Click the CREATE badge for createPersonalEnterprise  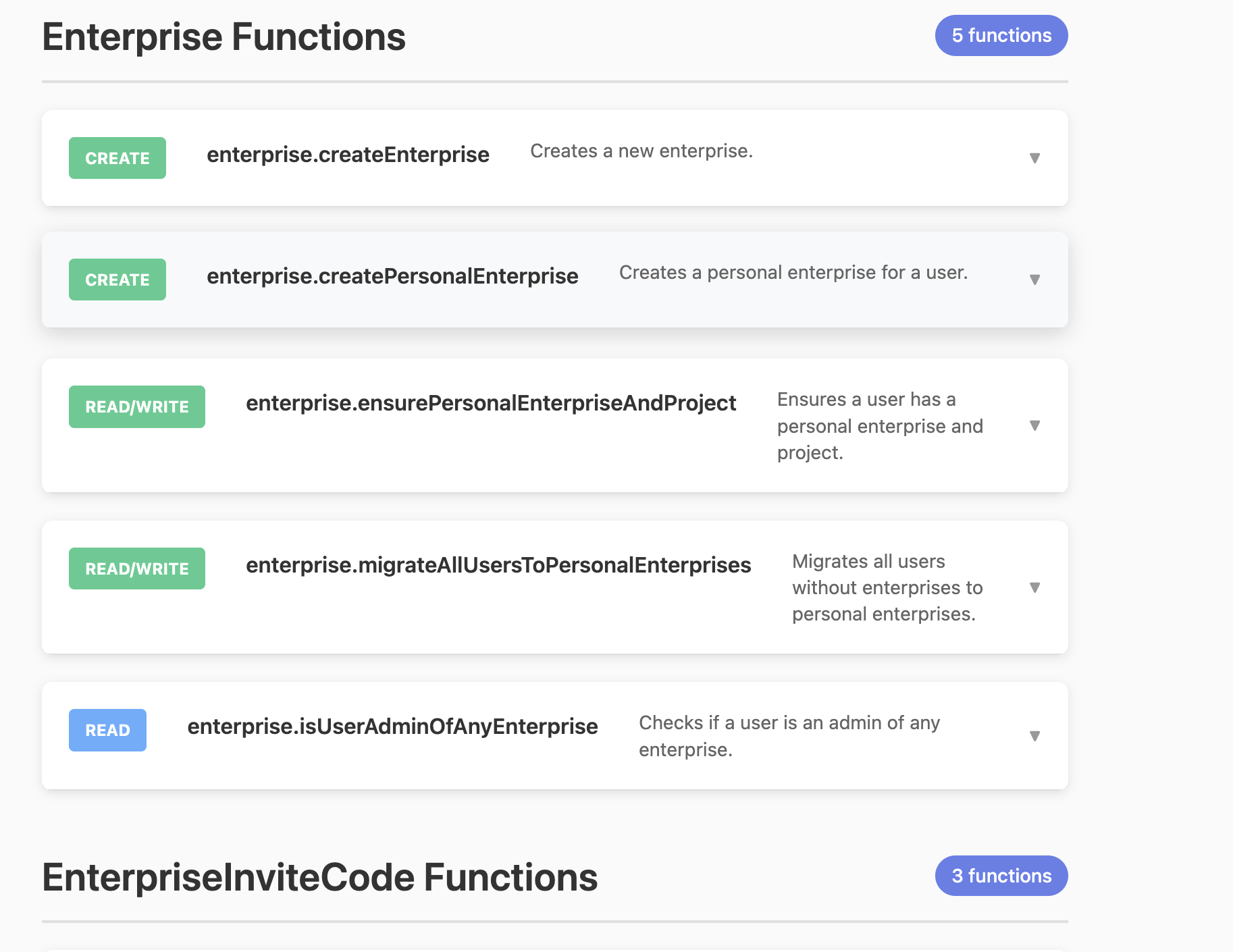(x=117, y=280)
